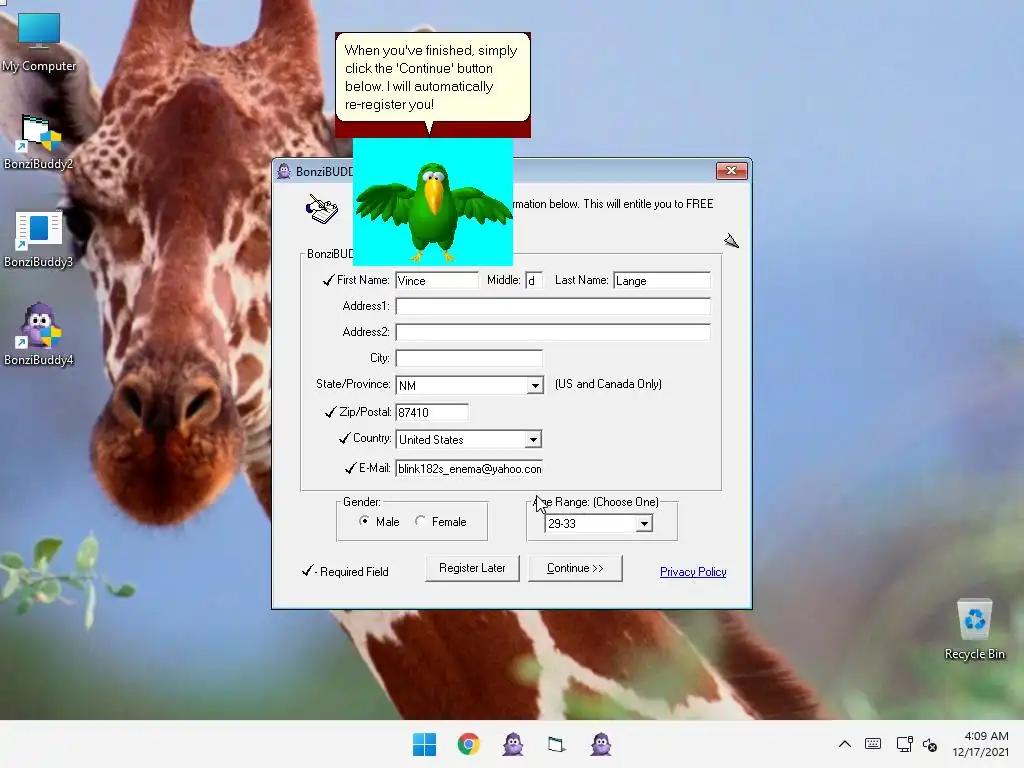Click the green parrot character
The image size is (1024, 768).
[433, 210]
